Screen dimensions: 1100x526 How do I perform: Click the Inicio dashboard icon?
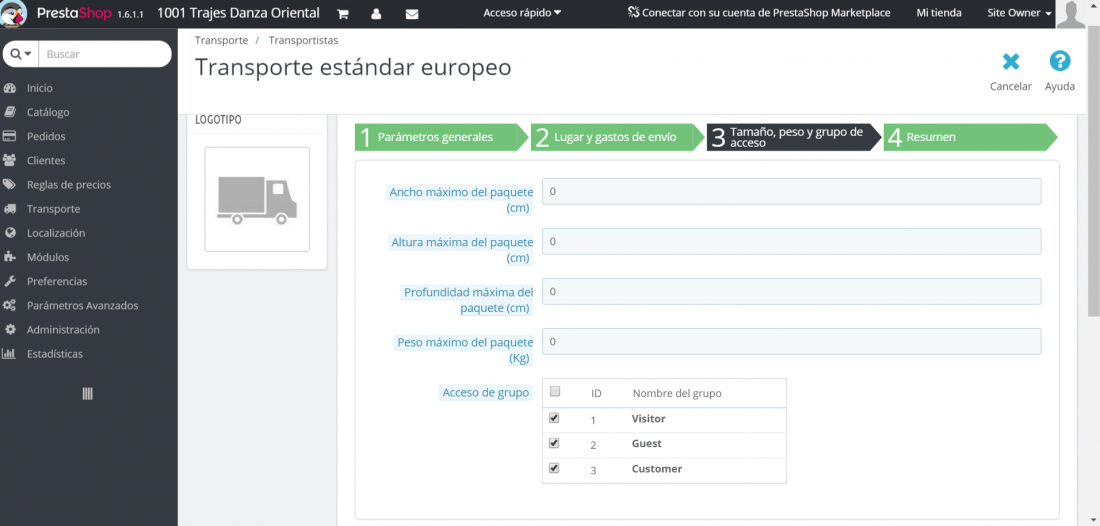(10, 88)
